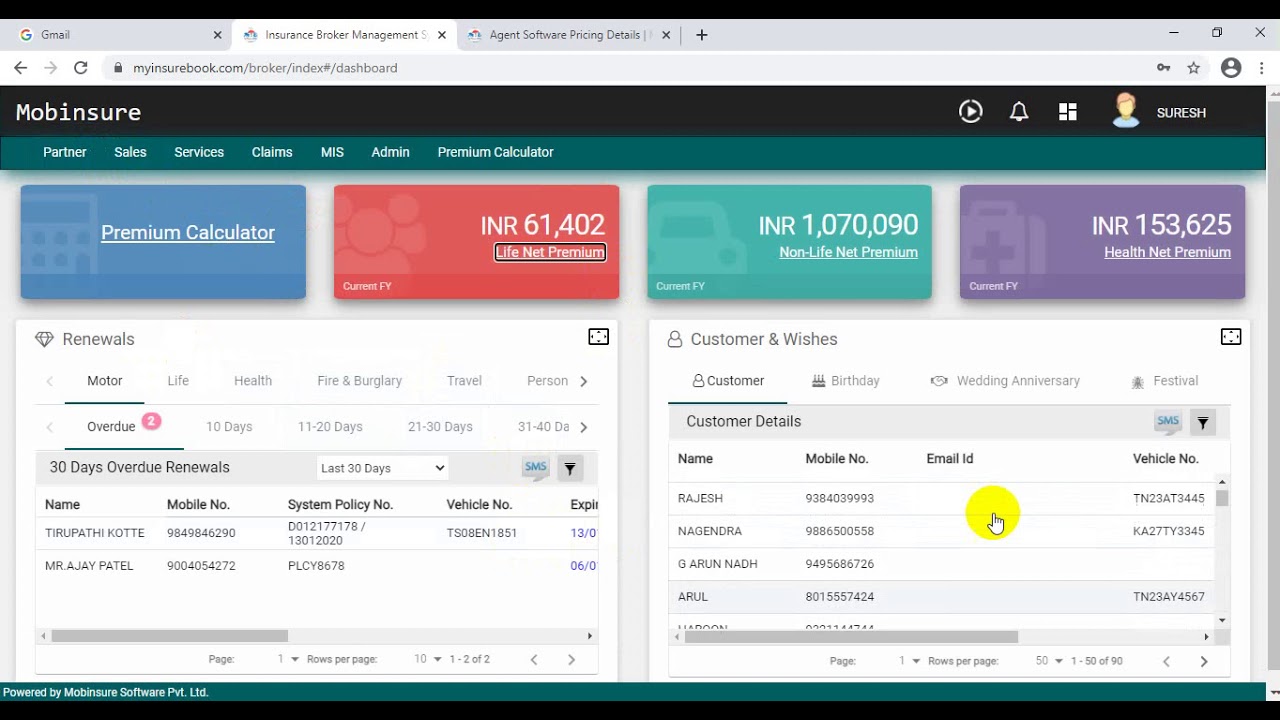Click the Mobinsure logo text

tap(78, 112)
